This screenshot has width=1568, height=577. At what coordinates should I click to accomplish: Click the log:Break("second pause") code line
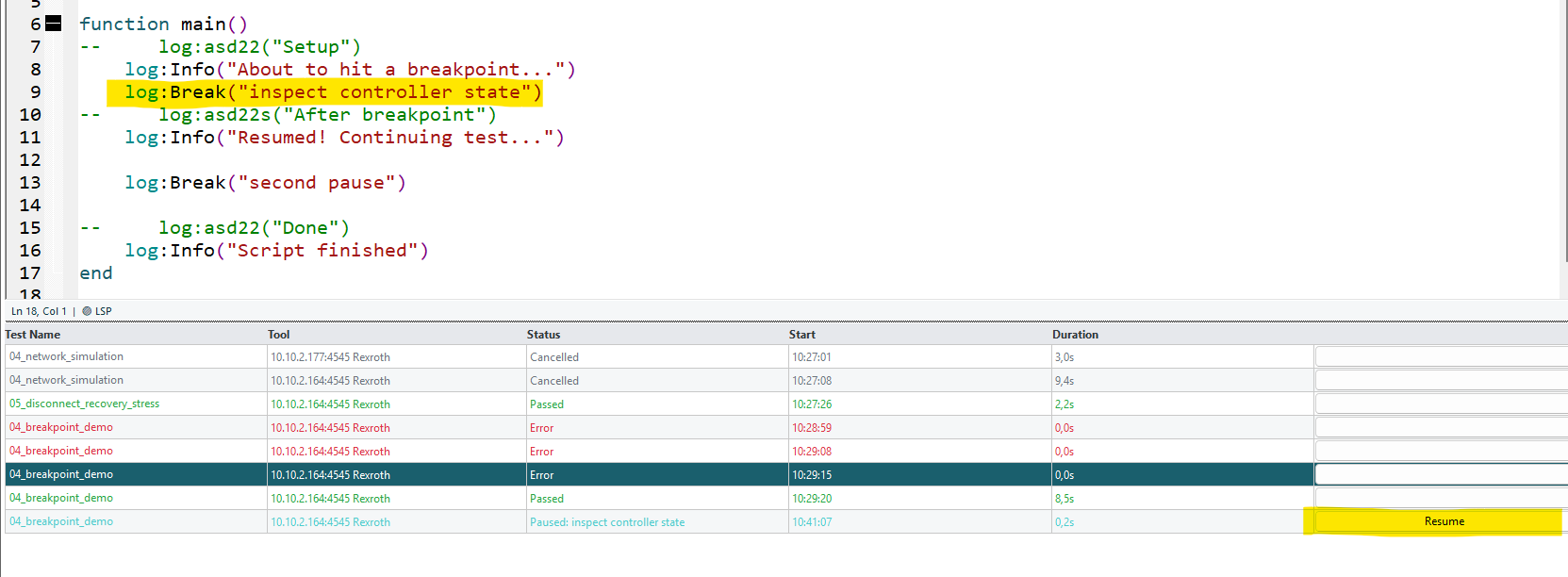(x=265, y=182)
